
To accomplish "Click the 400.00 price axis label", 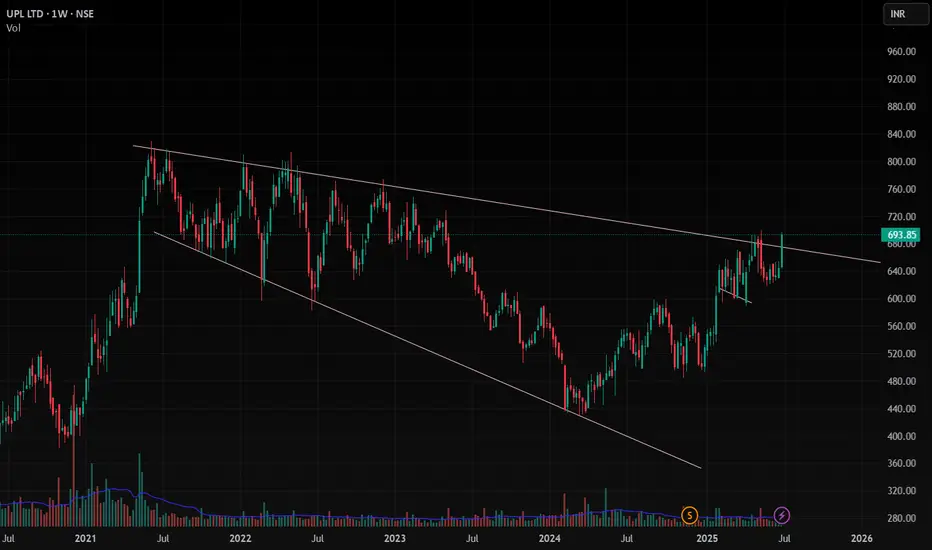I will (x=901, y=436).
